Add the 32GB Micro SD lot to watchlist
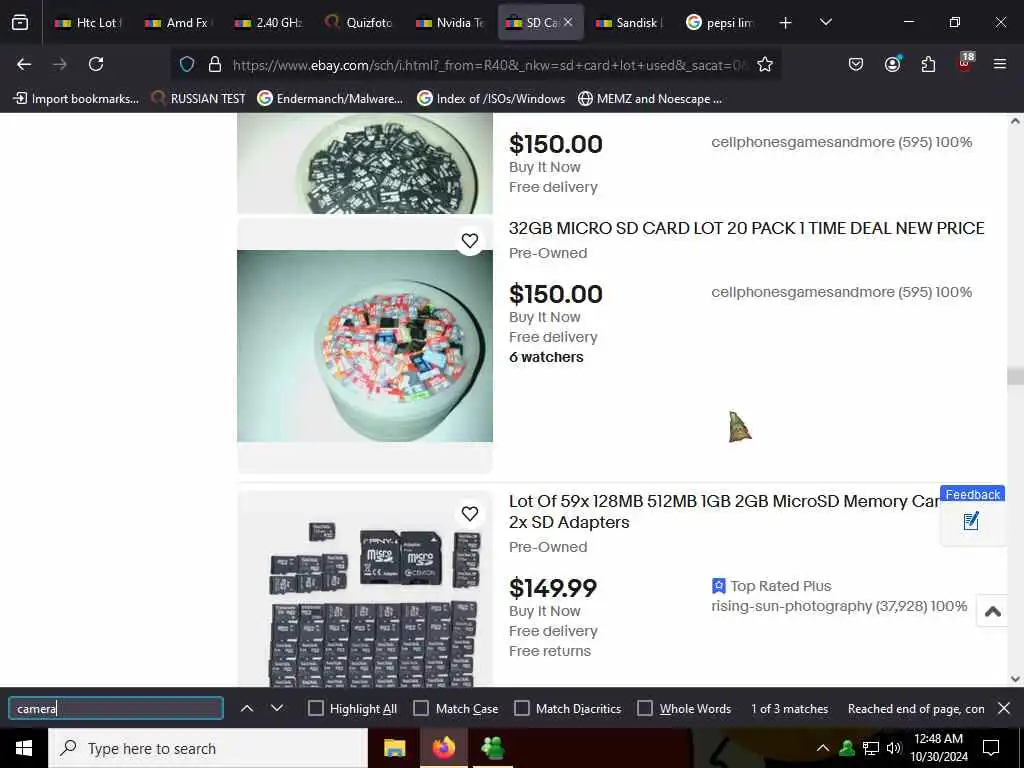 [x=470, y=240]
